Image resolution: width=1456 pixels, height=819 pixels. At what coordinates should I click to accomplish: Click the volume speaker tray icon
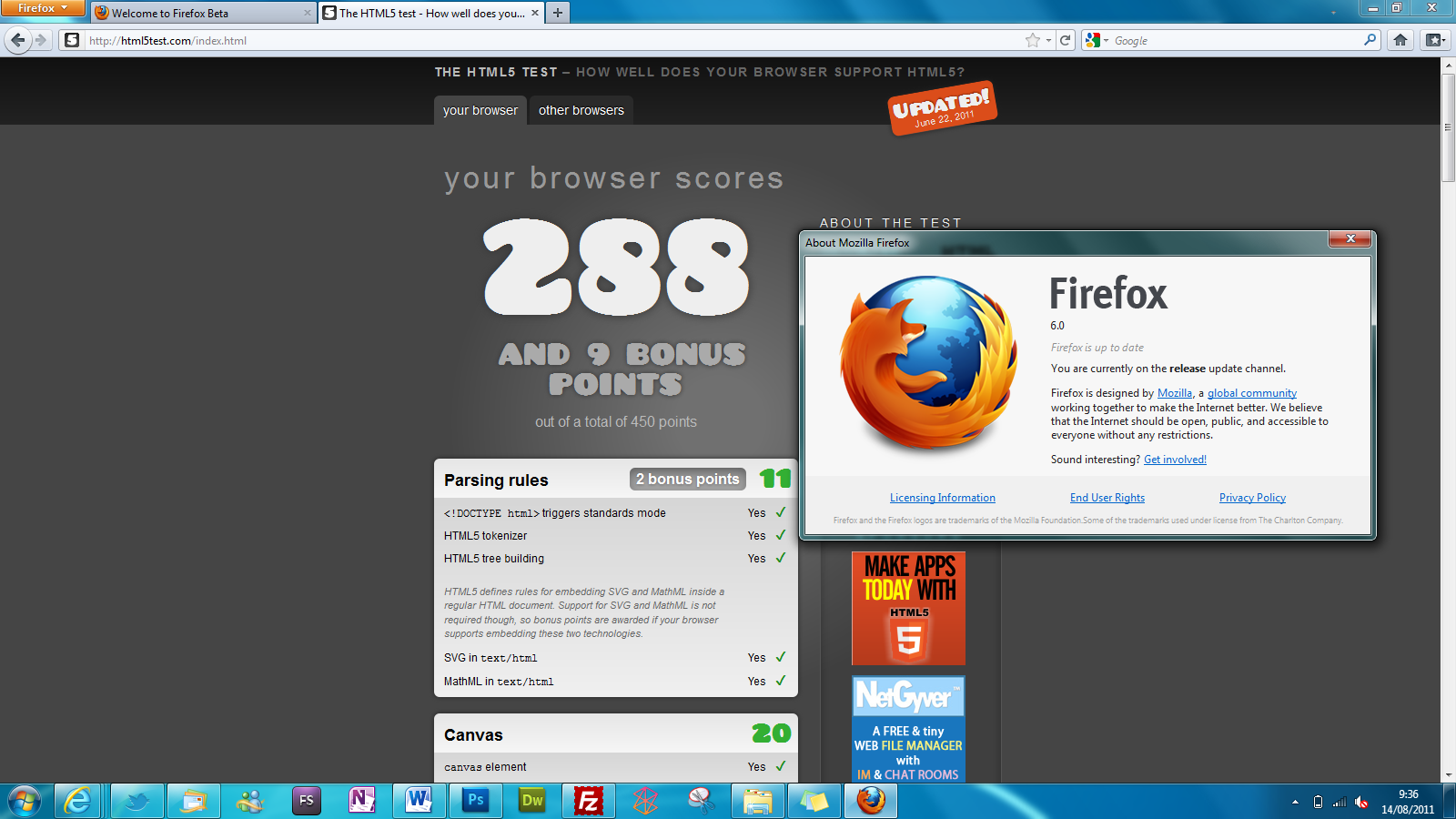[1361, 802]
